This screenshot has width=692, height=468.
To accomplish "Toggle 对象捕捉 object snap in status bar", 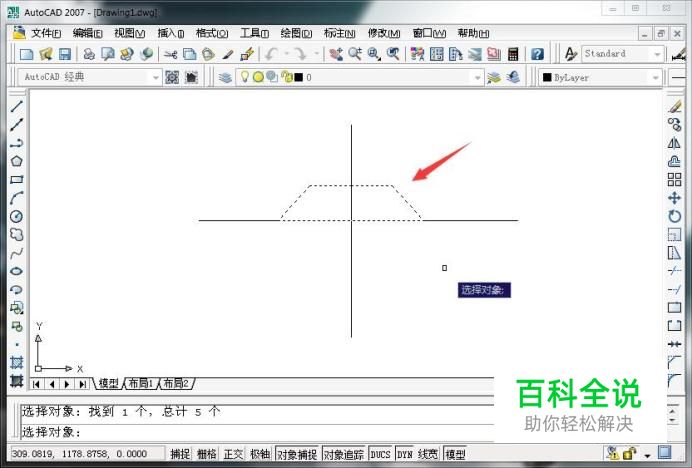I will [x=297, y=454].
